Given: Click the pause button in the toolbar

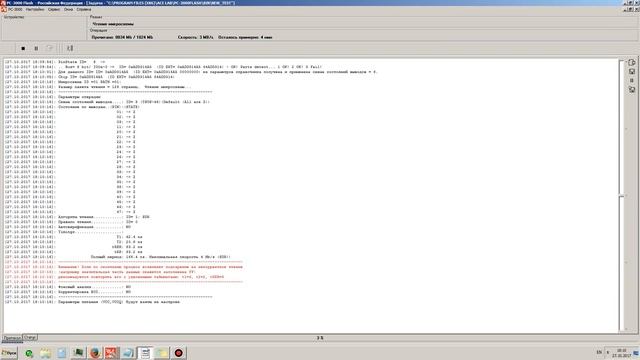Looking at the screenshot, I should (36, 48).
